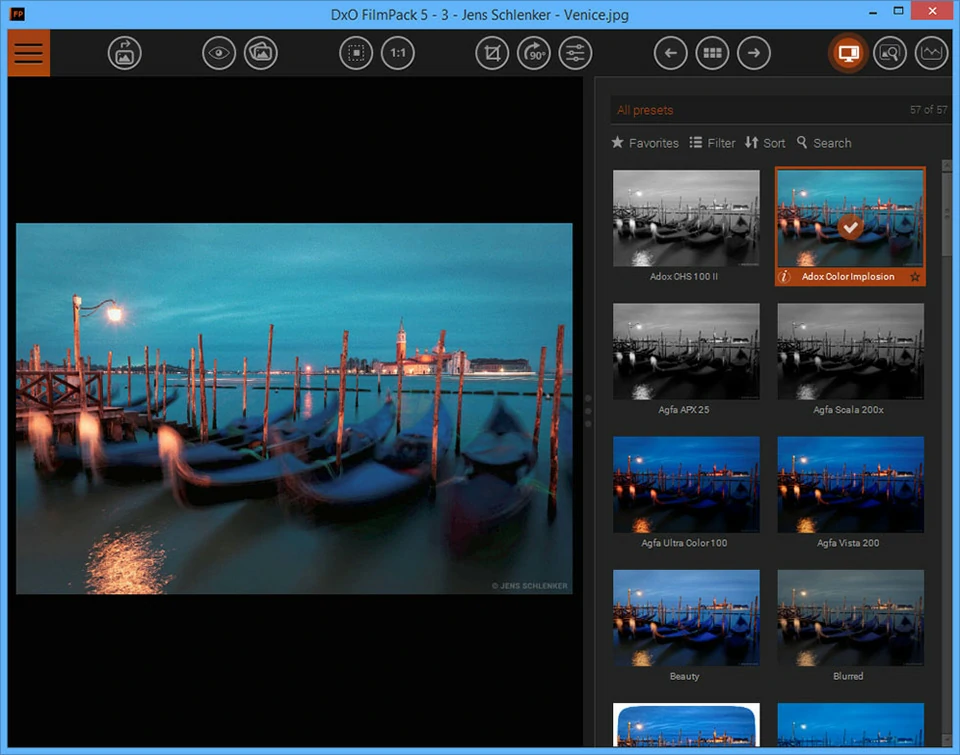Click the main Venice image preview

[294, 408]
